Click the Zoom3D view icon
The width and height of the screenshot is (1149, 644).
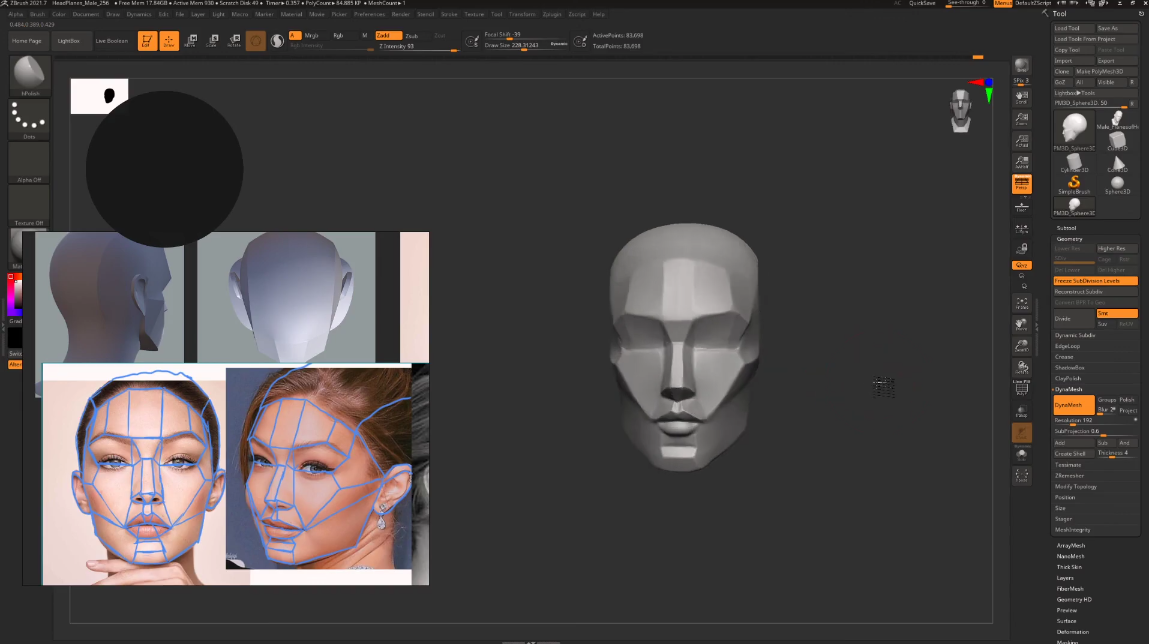[x=1021, y=346]
